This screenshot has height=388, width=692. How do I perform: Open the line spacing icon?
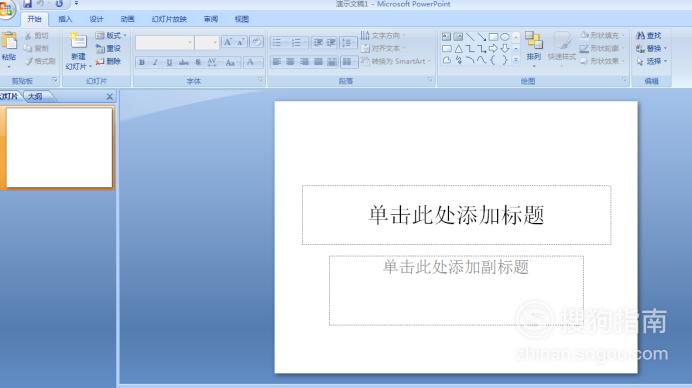pyautogui.click(x=347, y=42)
